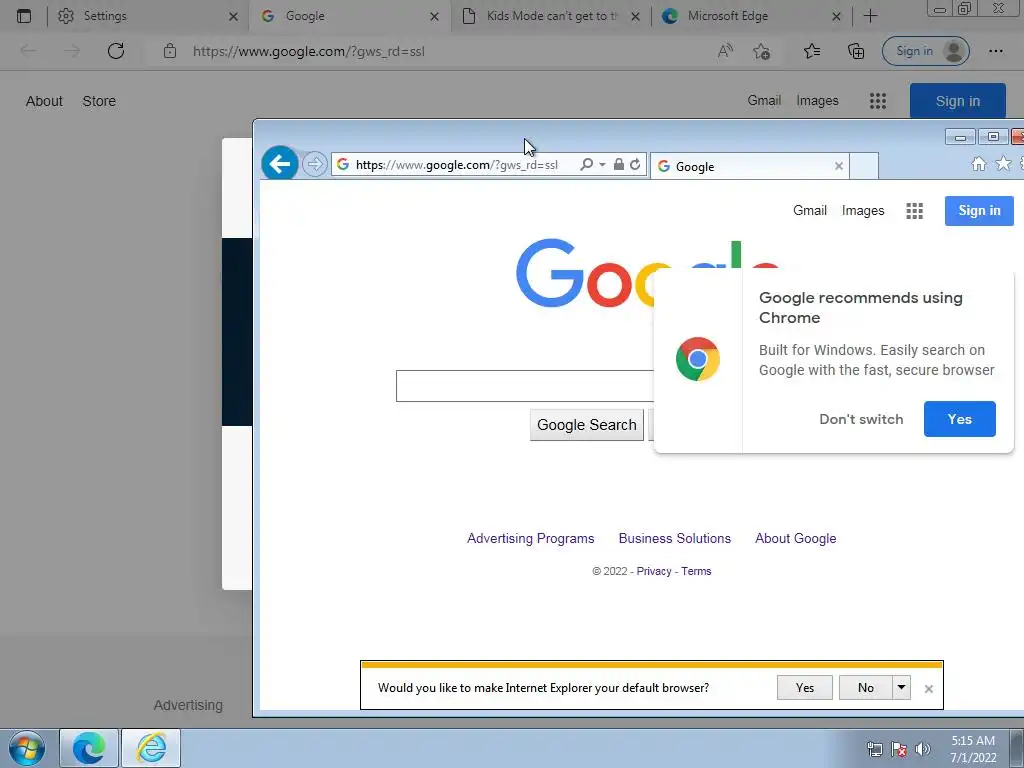Open Images link in Edge page

(817, 101)
